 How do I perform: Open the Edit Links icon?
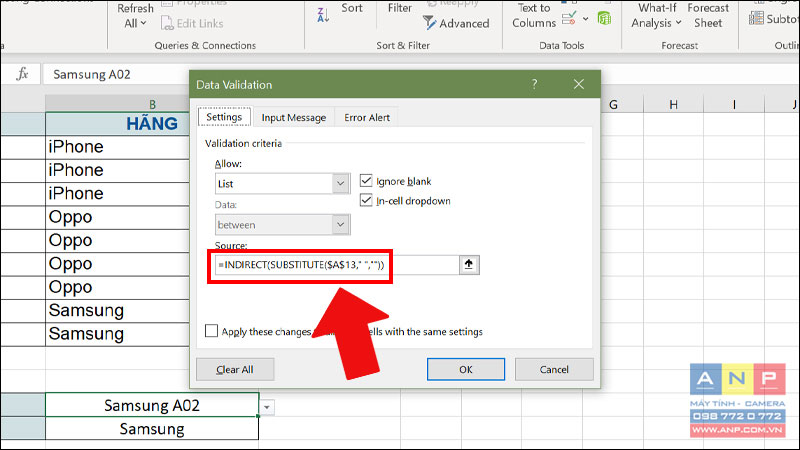click(167, 23)
